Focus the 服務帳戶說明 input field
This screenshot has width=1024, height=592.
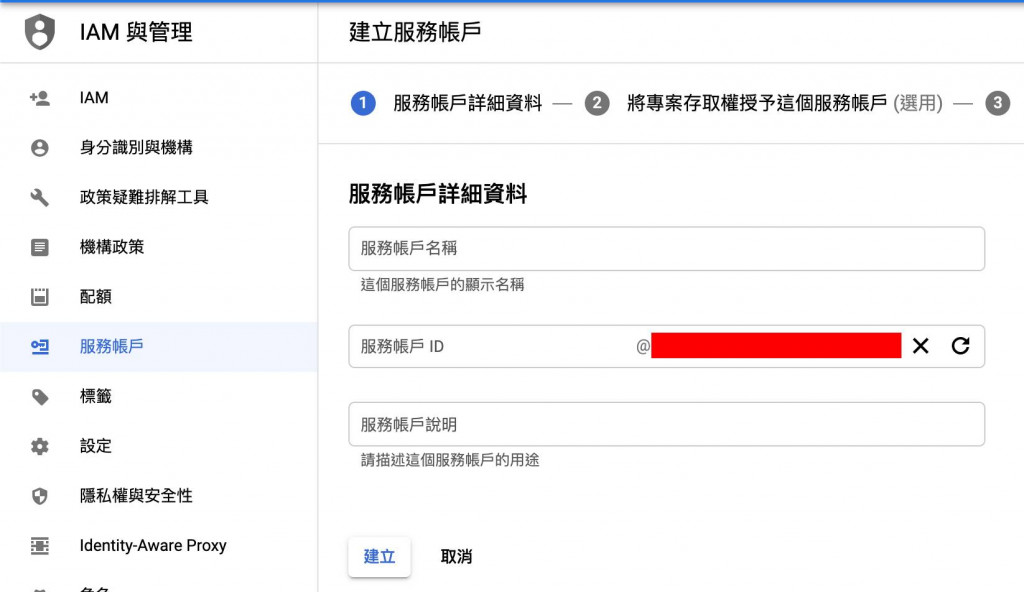666,424
